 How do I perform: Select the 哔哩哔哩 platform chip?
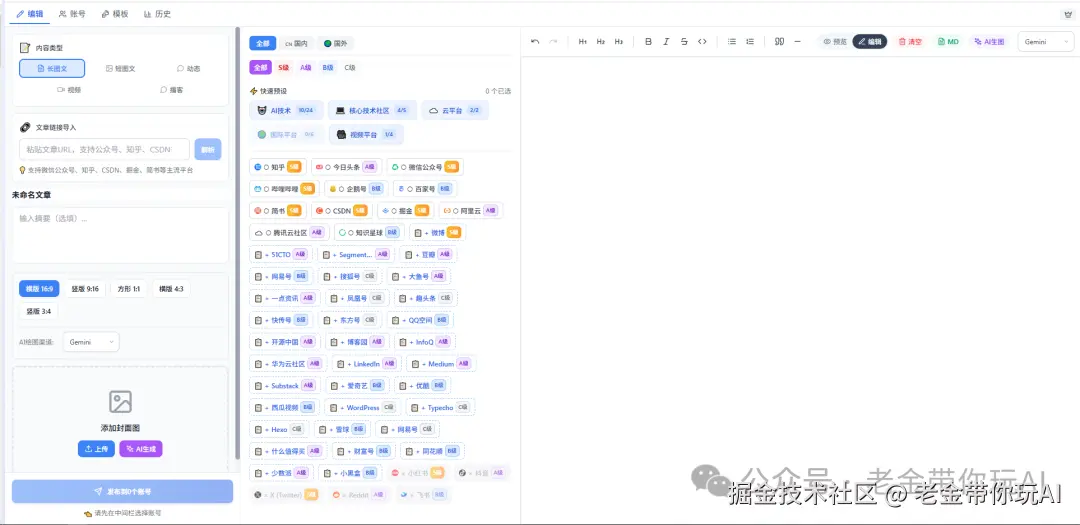click(284, 189)
